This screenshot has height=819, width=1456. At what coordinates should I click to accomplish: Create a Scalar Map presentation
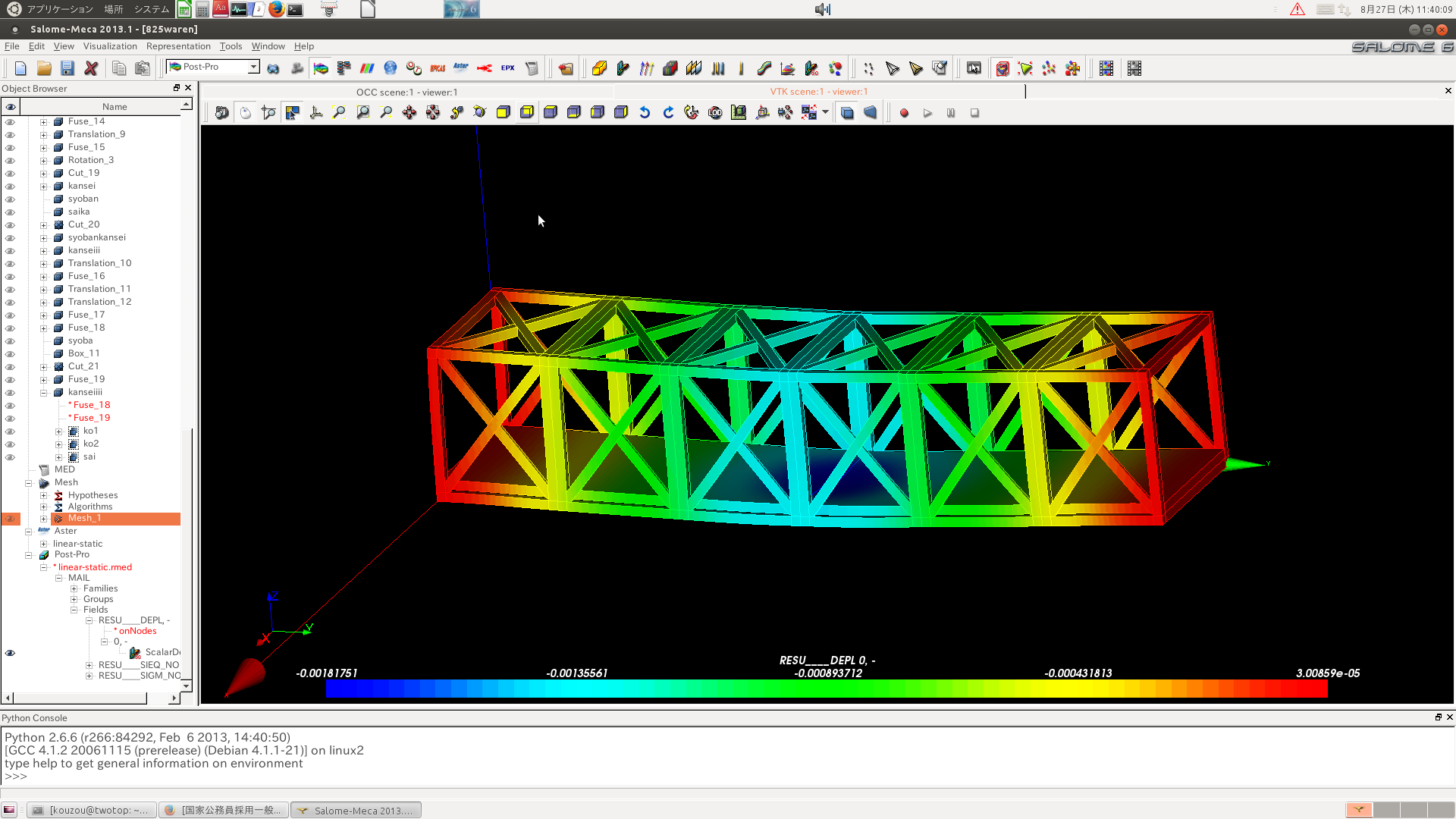(x=599, y=68)
